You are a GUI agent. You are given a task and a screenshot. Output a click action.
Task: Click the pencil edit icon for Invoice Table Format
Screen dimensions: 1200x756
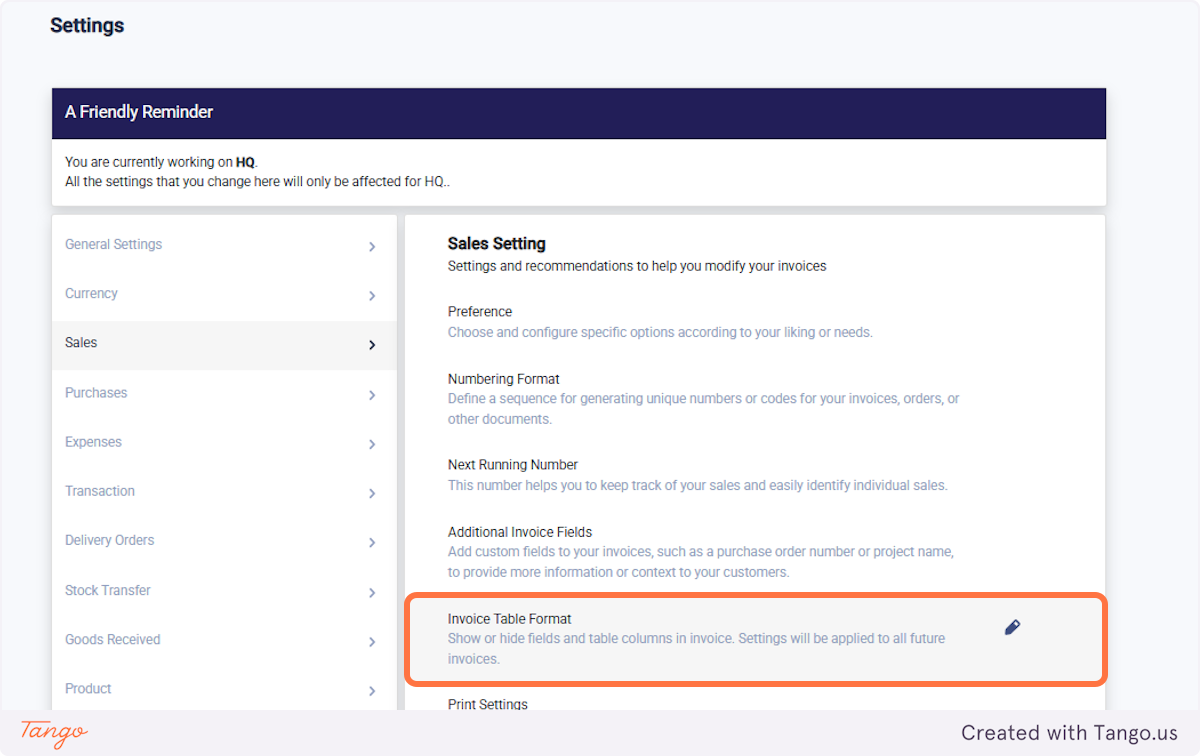[x=1012, y=627]
